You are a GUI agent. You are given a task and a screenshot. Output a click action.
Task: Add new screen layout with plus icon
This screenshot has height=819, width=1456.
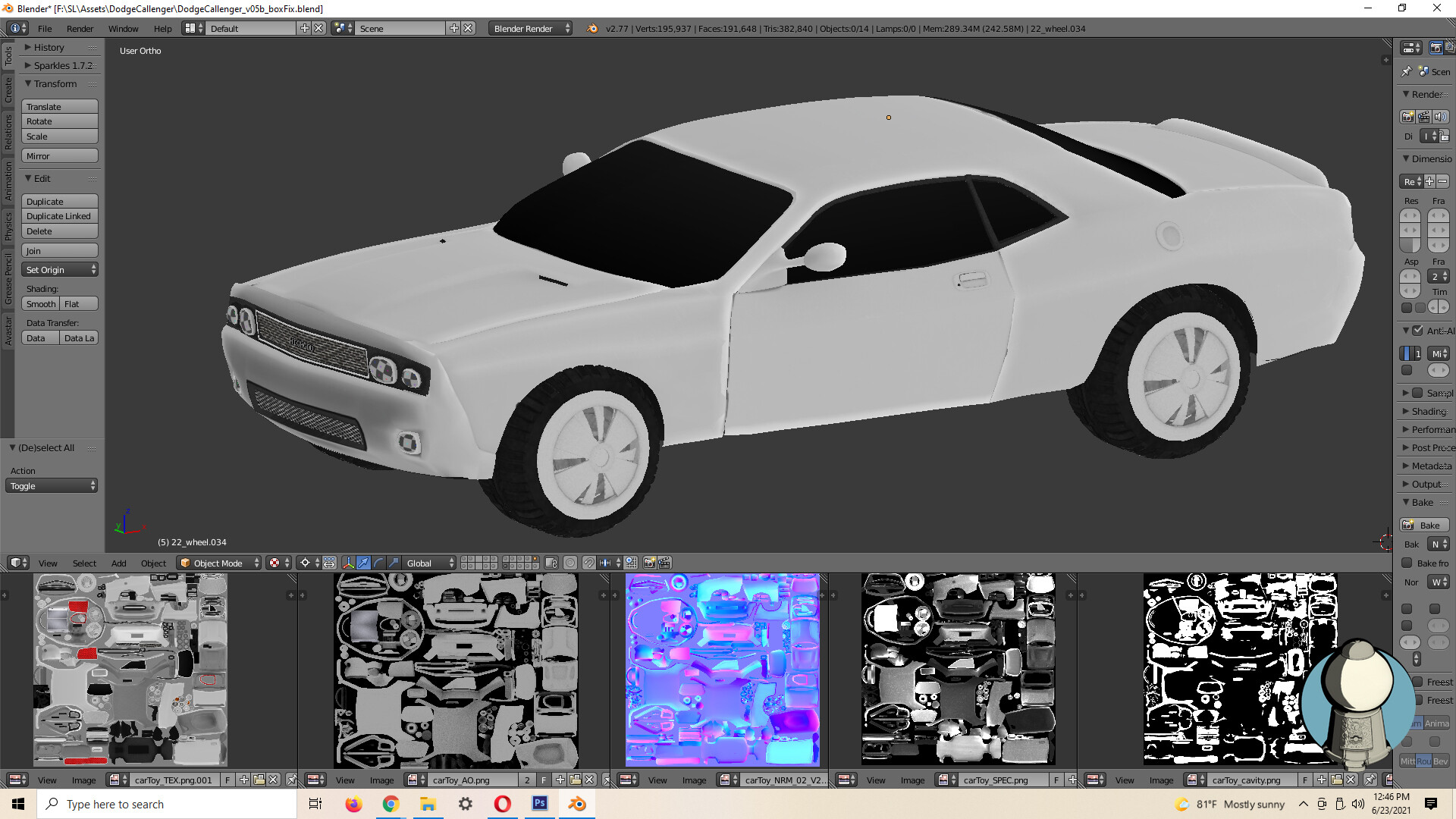(305, 28)
